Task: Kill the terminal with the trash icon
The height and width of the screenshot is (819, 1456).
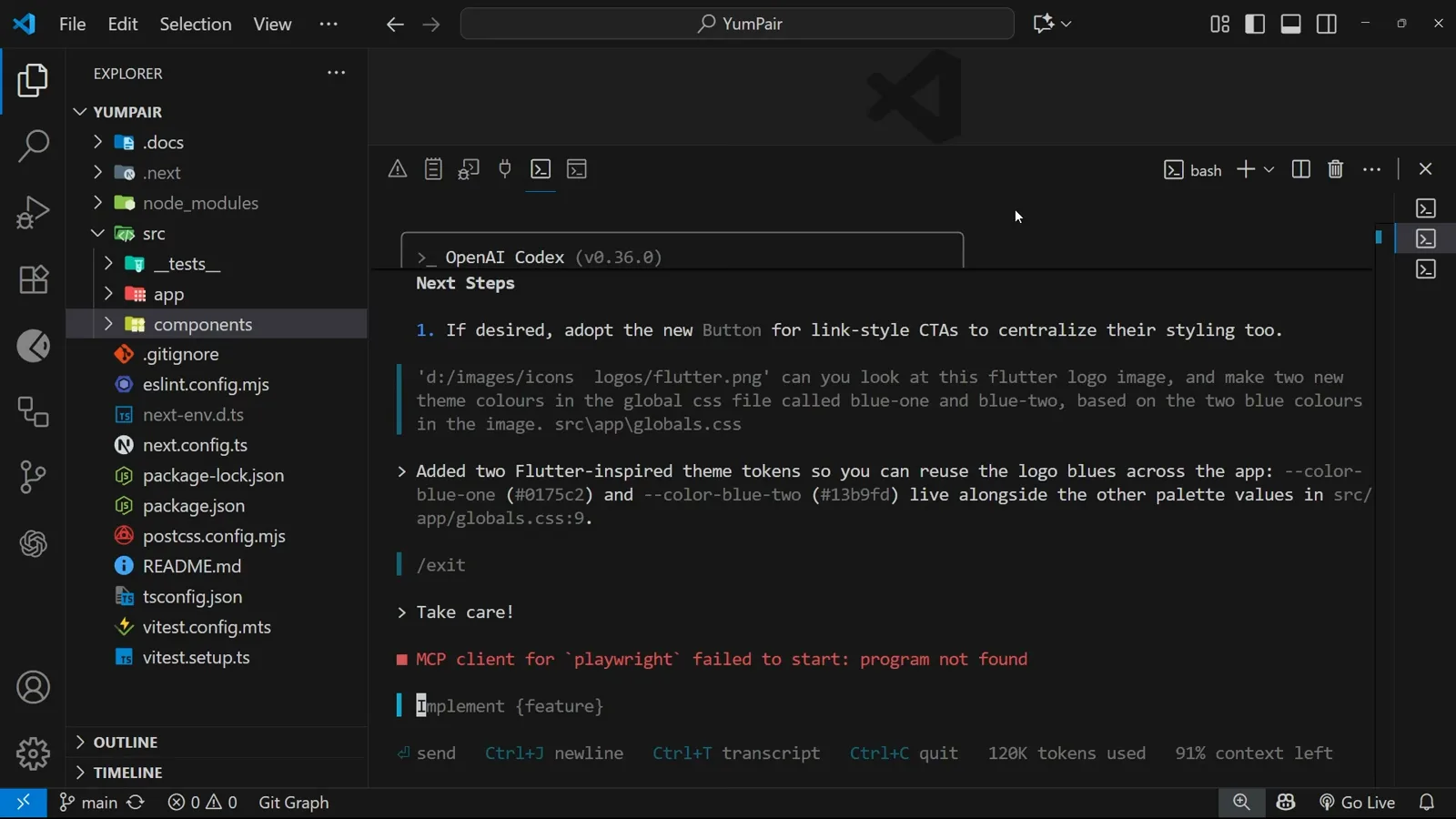Action: (x=1336, y=169)
